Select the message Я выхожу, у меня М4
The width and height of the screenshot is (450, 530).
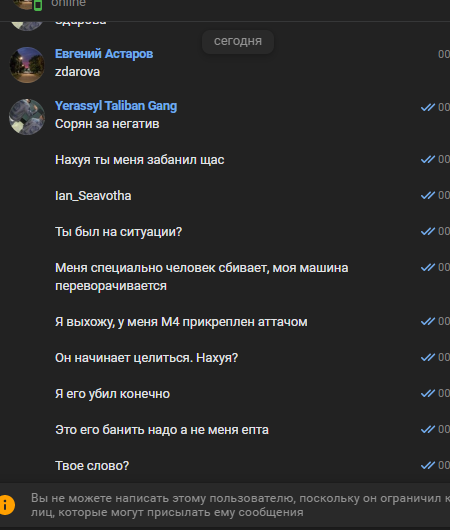181,322
